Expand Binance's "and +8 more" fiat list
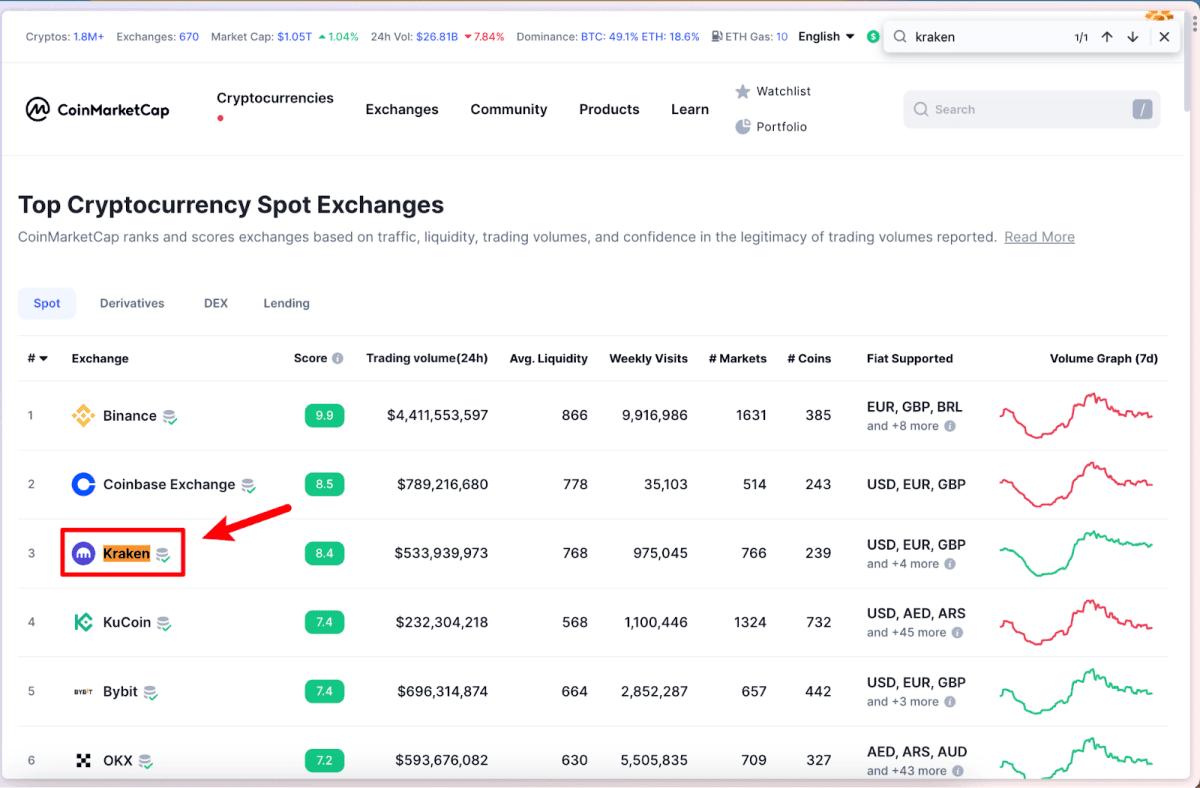Screen dimensions: 1200x788 click(908, 426)
